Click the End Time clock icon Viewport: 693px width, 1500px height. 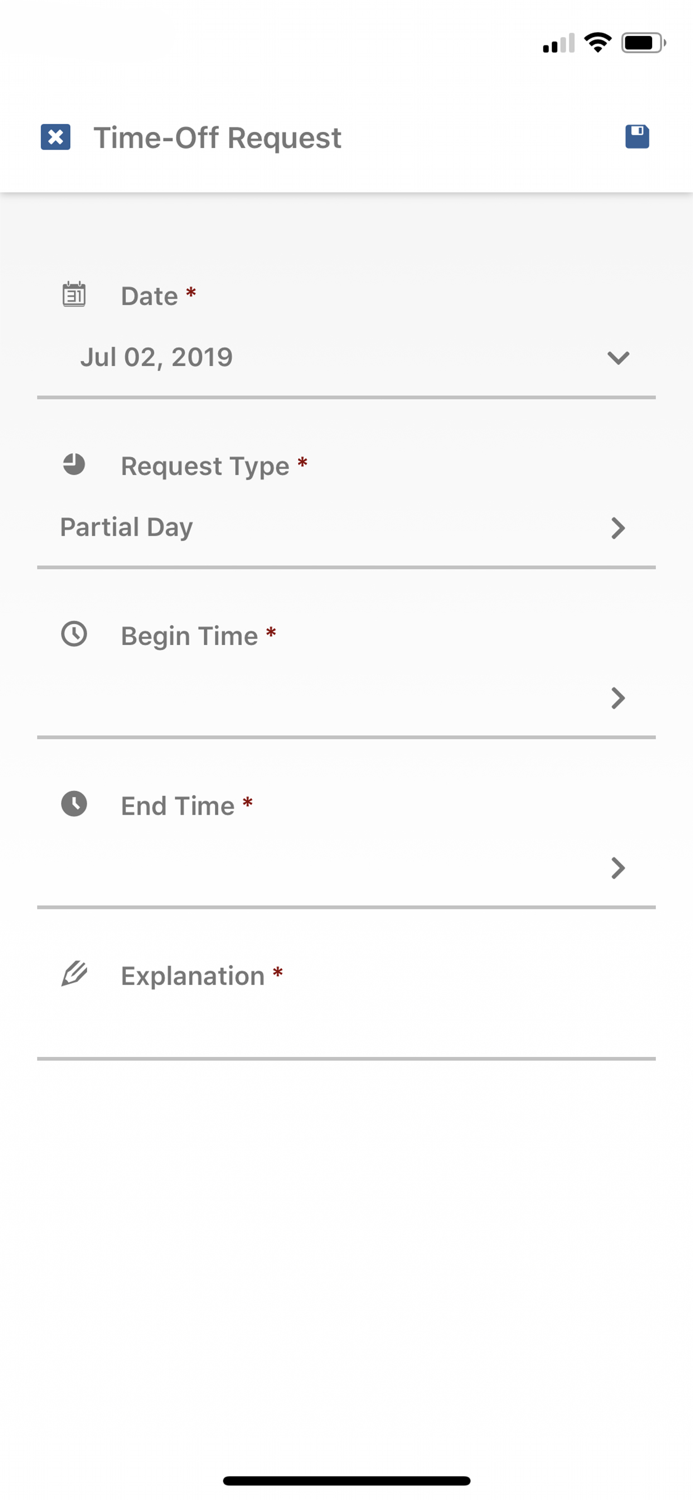point(73,804)
